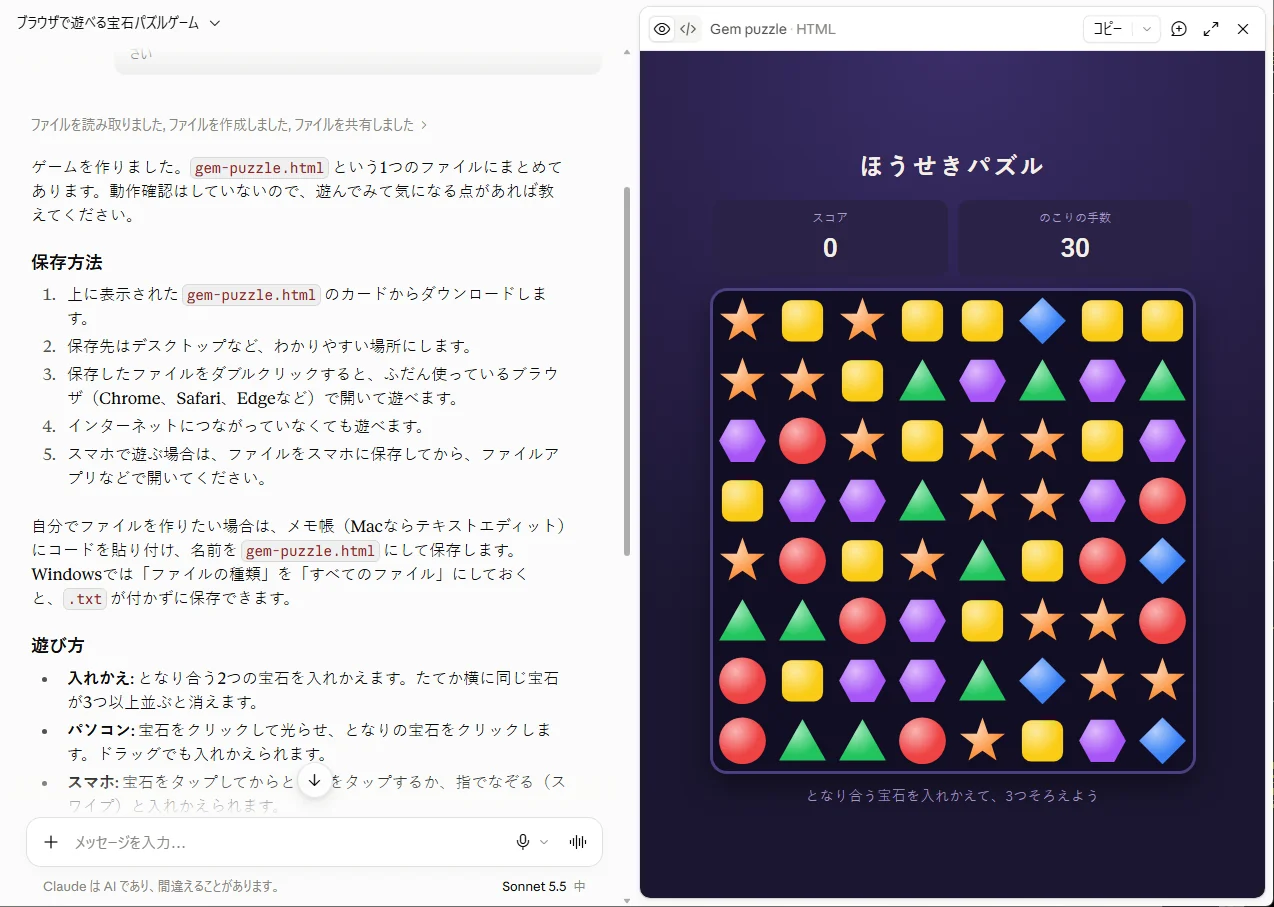Switch artifact to code view icon
The height and width of the screenshot is (907, 1274).
coord(688,29)
